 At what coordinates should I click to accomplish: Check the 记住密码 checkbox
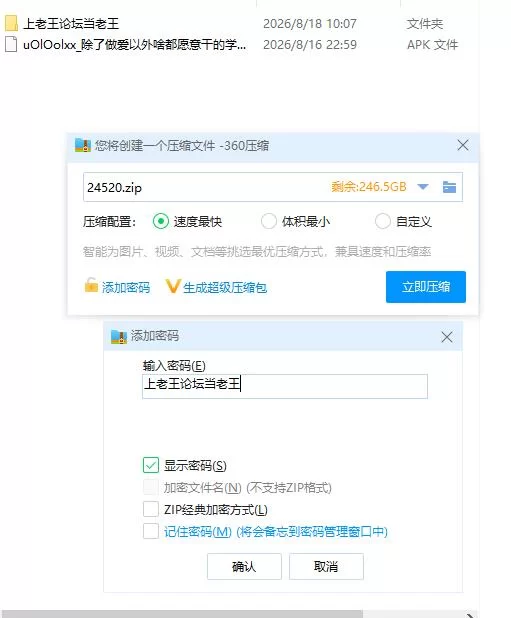click(x=151, y=531)
